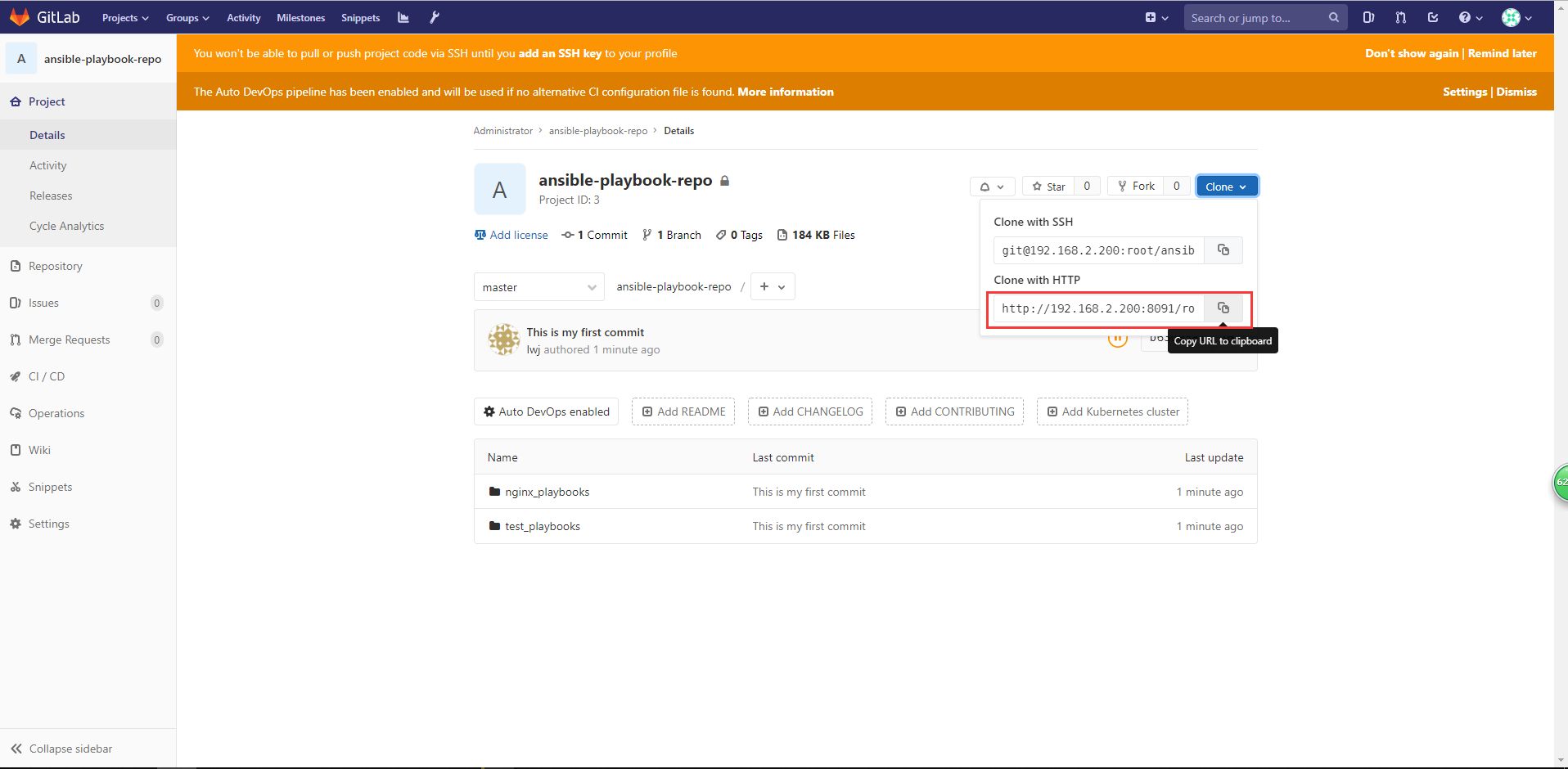1568x769 pixels.
Task: Select Activity under Project in sidebar
Action: pyautogui.click(x=88, y=165)
